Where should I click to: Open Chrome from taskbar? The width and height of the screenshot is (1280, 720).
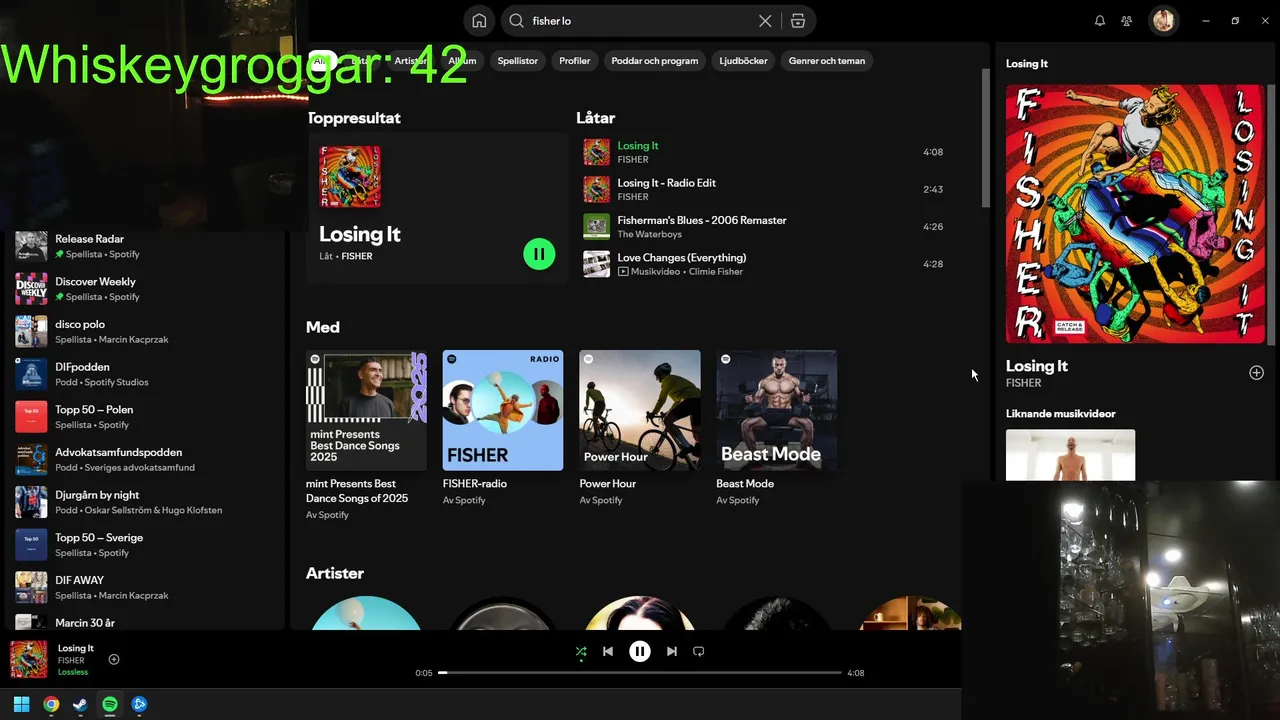click(x=51, y=704)
